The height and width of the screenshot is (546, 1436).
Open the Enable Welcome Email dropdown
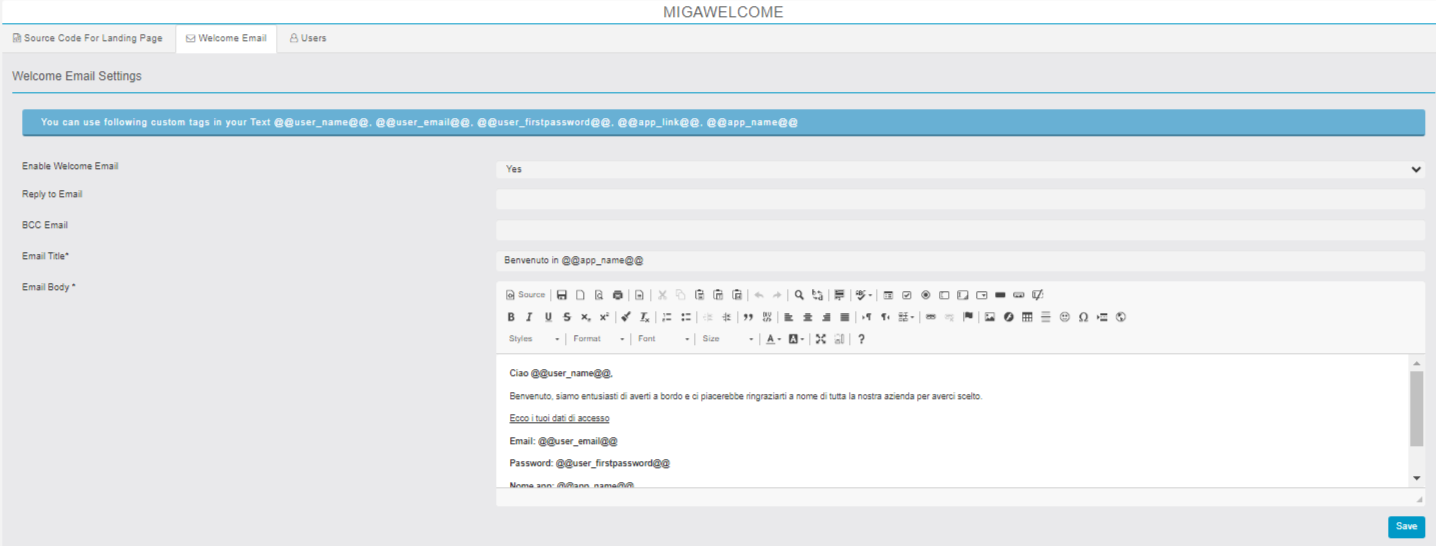coord(960,170)
